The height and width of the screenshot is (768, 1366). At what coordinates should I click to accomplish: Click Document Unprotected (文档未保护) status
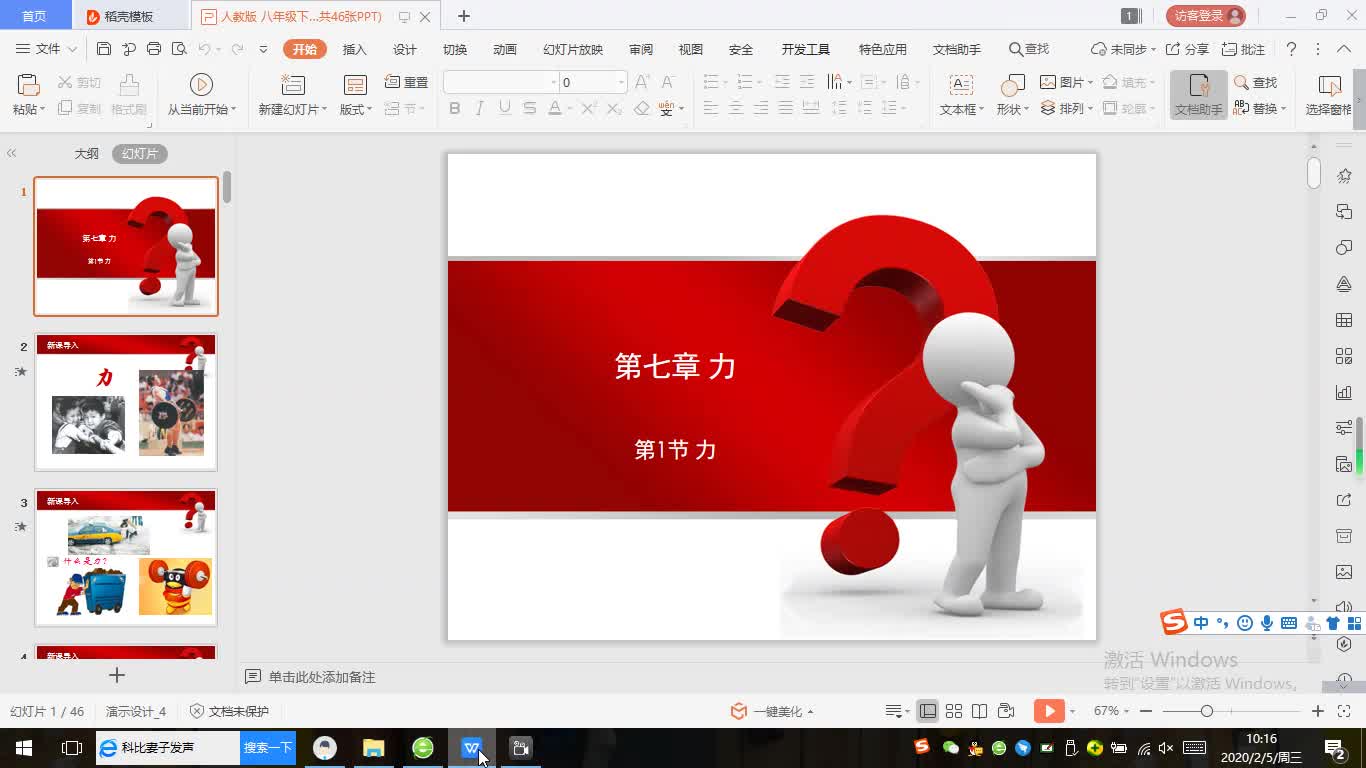(x=229, y=711)
